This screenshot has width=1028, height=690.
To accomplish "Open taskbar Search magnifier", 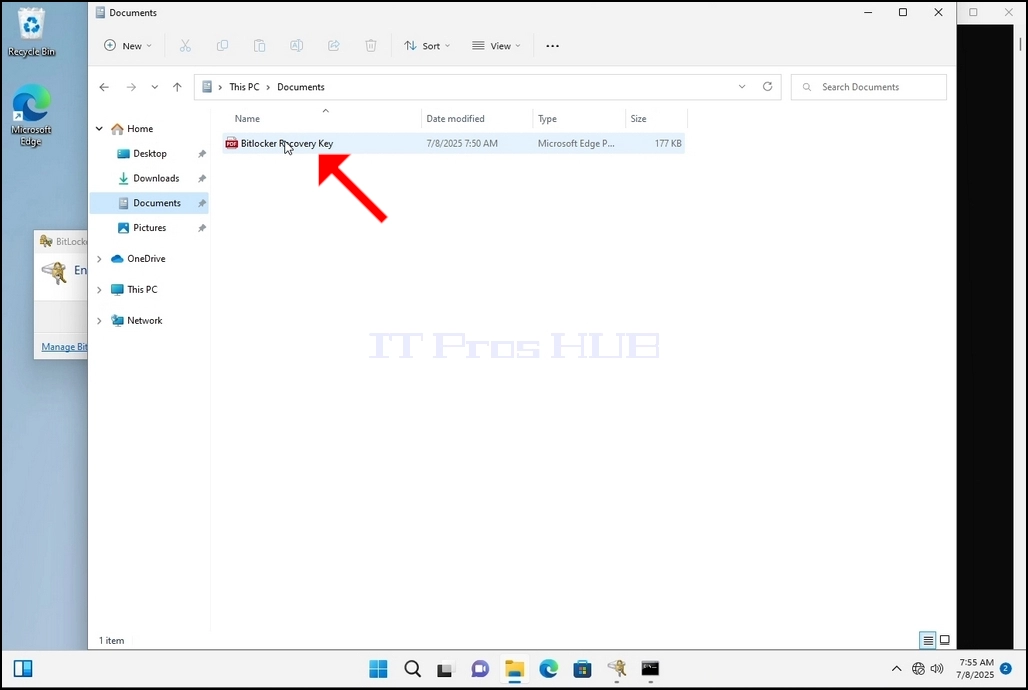I will (x=412, y=669).
